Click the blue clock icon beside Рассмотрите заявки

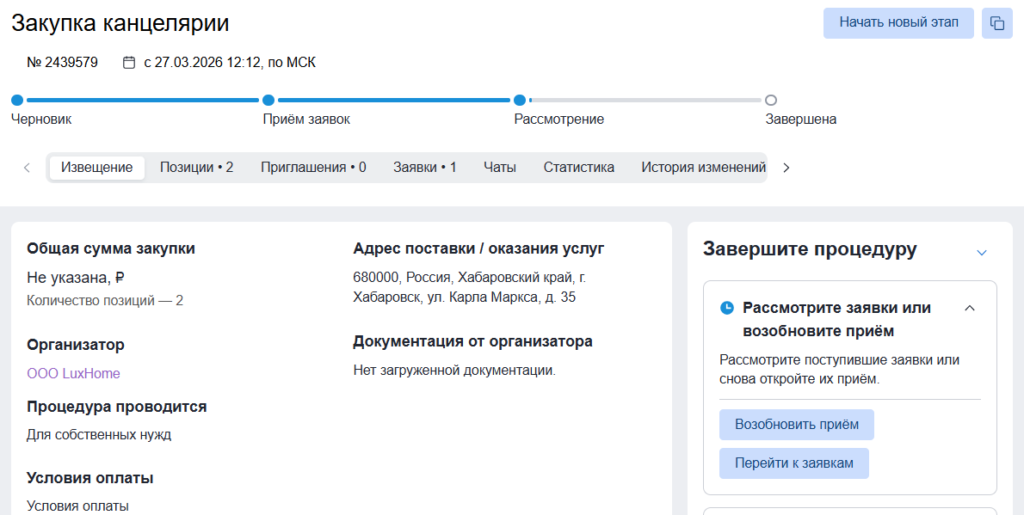(x=726, y=308)
